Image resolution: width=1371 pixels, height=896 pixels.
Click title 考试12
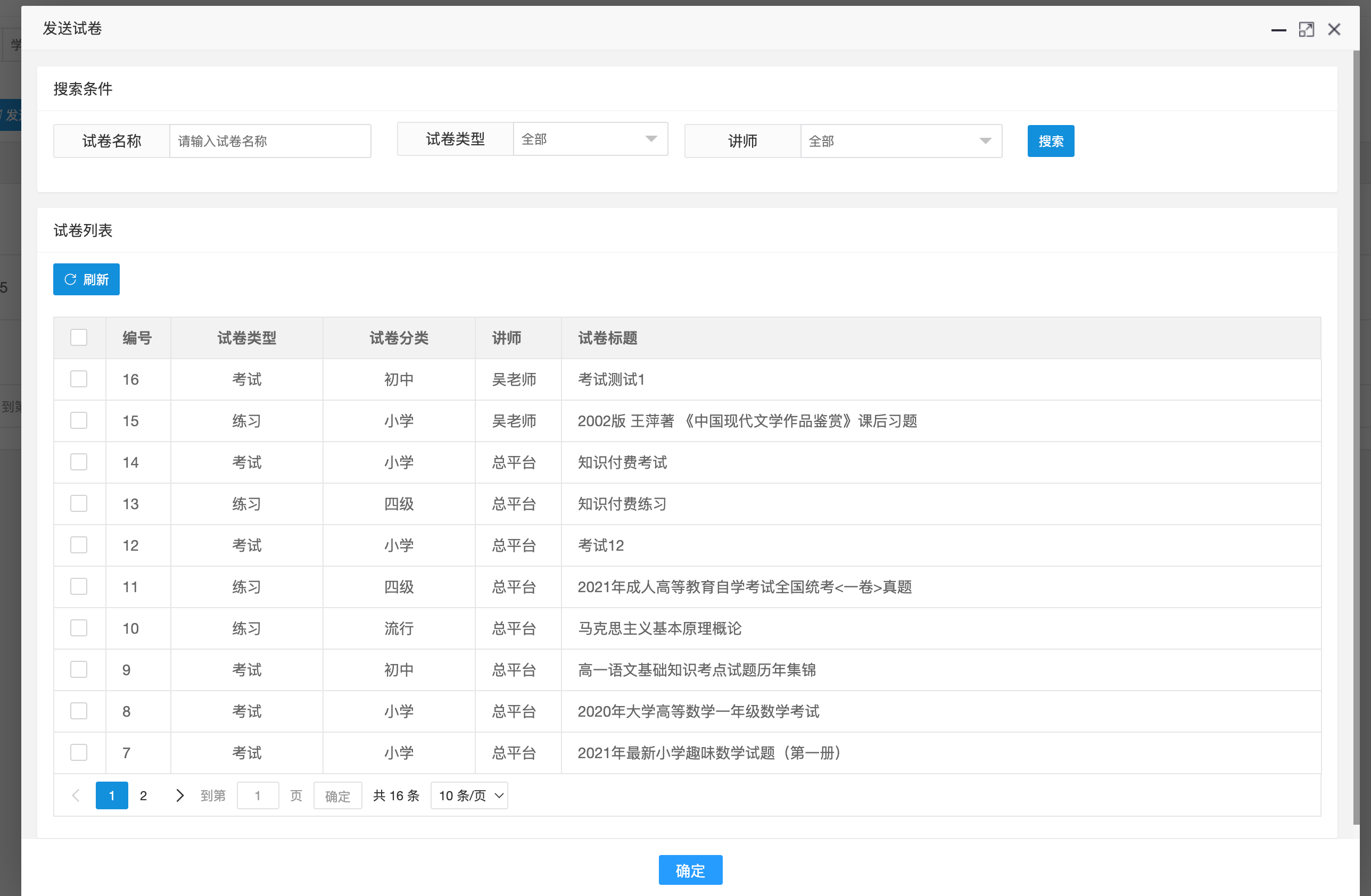[601, 545]
